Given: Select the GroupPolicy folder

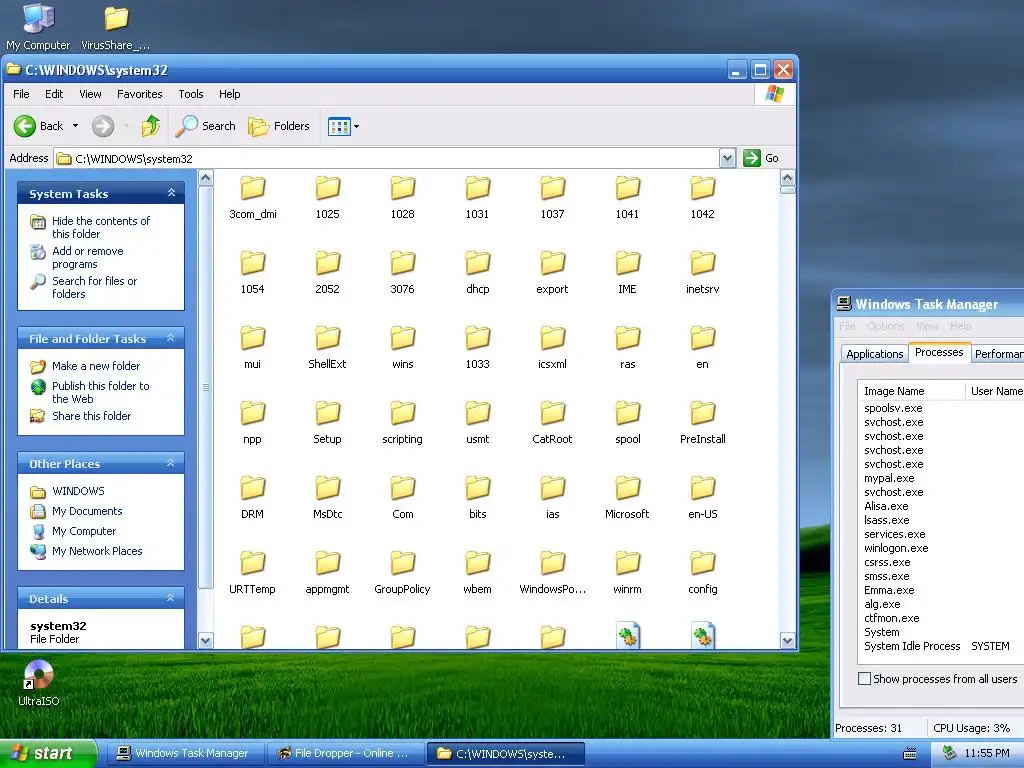Looking at the screenshot, I should click(x=402, y=572).
